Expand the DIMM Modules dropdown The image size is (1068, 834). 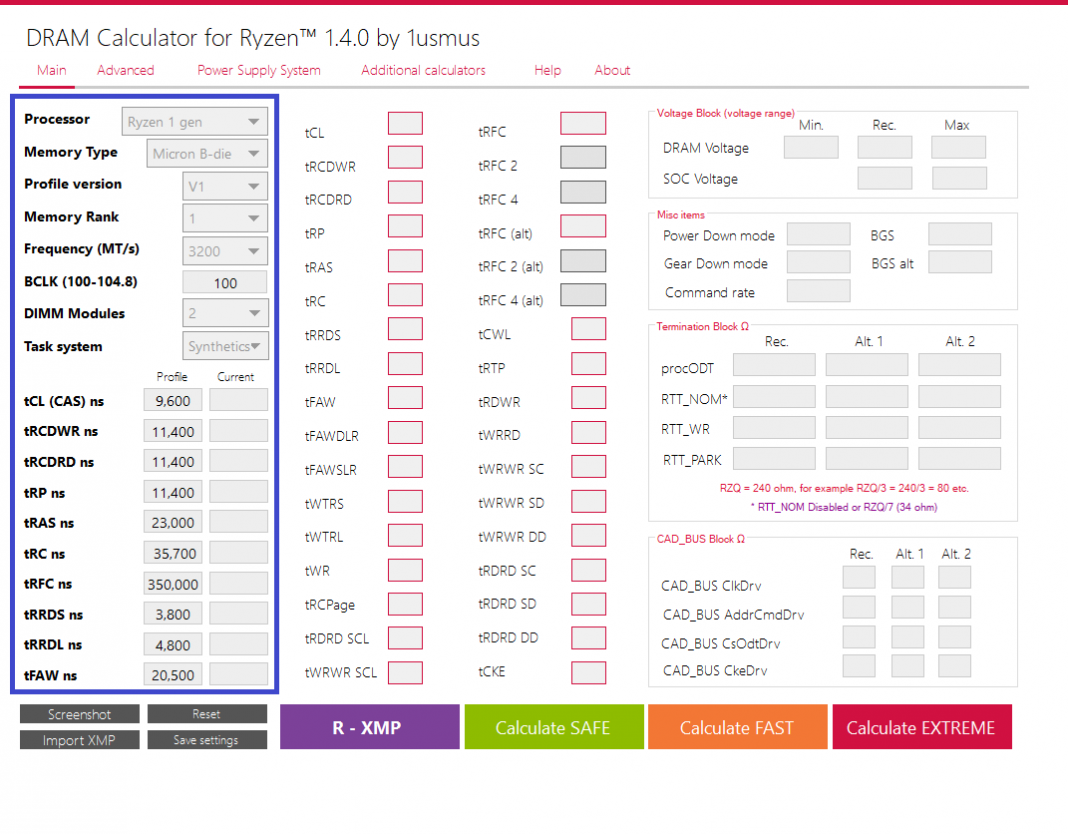(225, 313)
